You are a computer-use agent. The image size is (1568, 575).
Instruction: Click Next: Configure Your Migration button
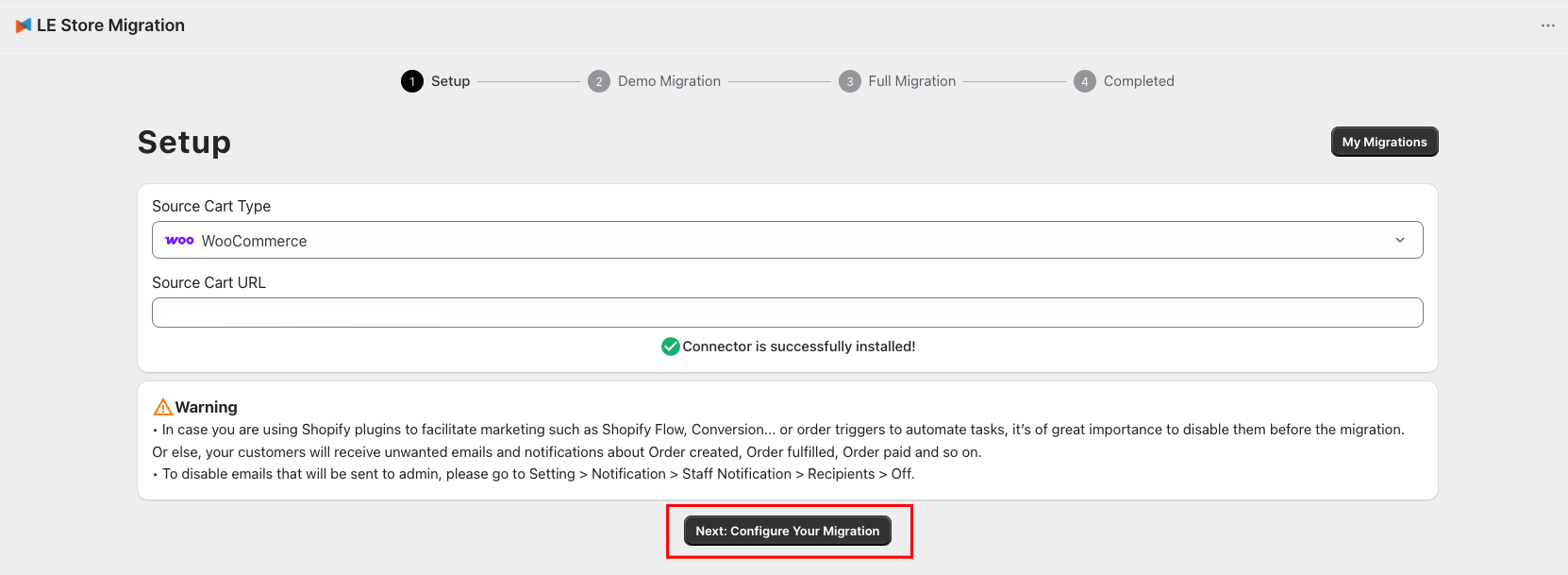[x=788, y=531]
